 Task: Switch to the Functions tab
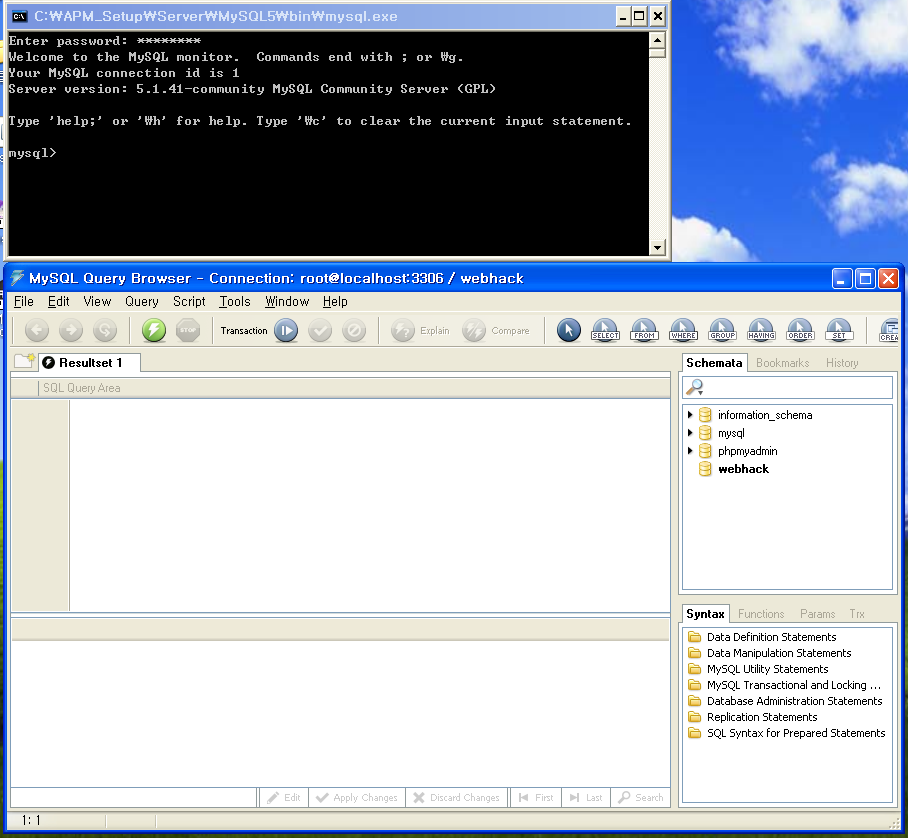click(760, 614)
